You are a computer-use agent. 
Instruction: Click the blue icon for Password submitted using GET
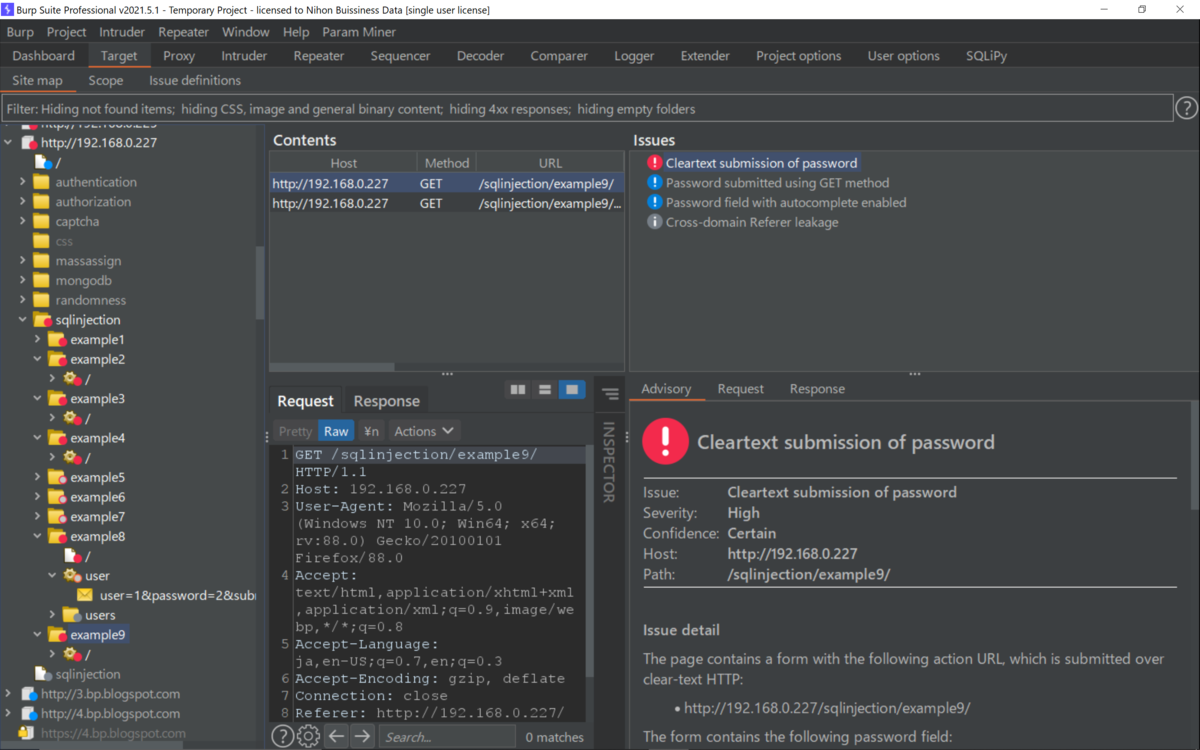tap(654, 183)
